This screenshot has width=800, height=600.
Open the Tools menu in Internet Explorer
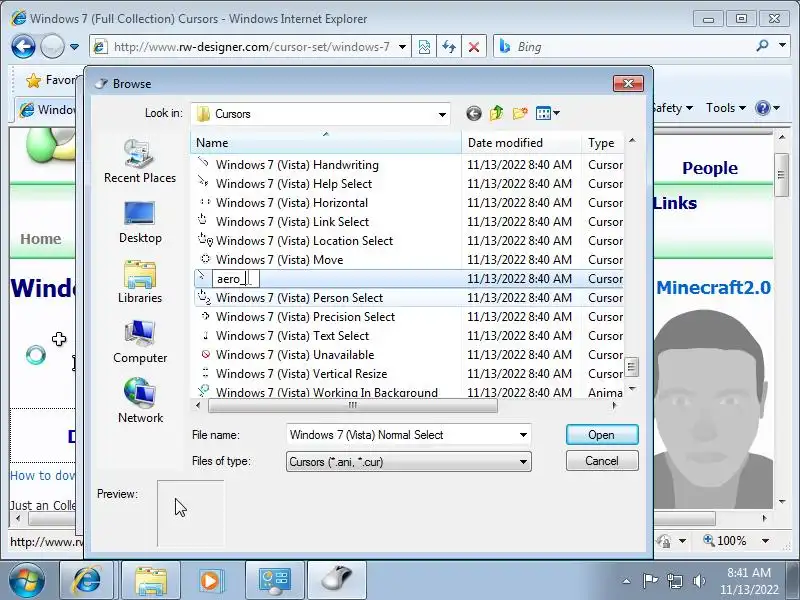726,108
